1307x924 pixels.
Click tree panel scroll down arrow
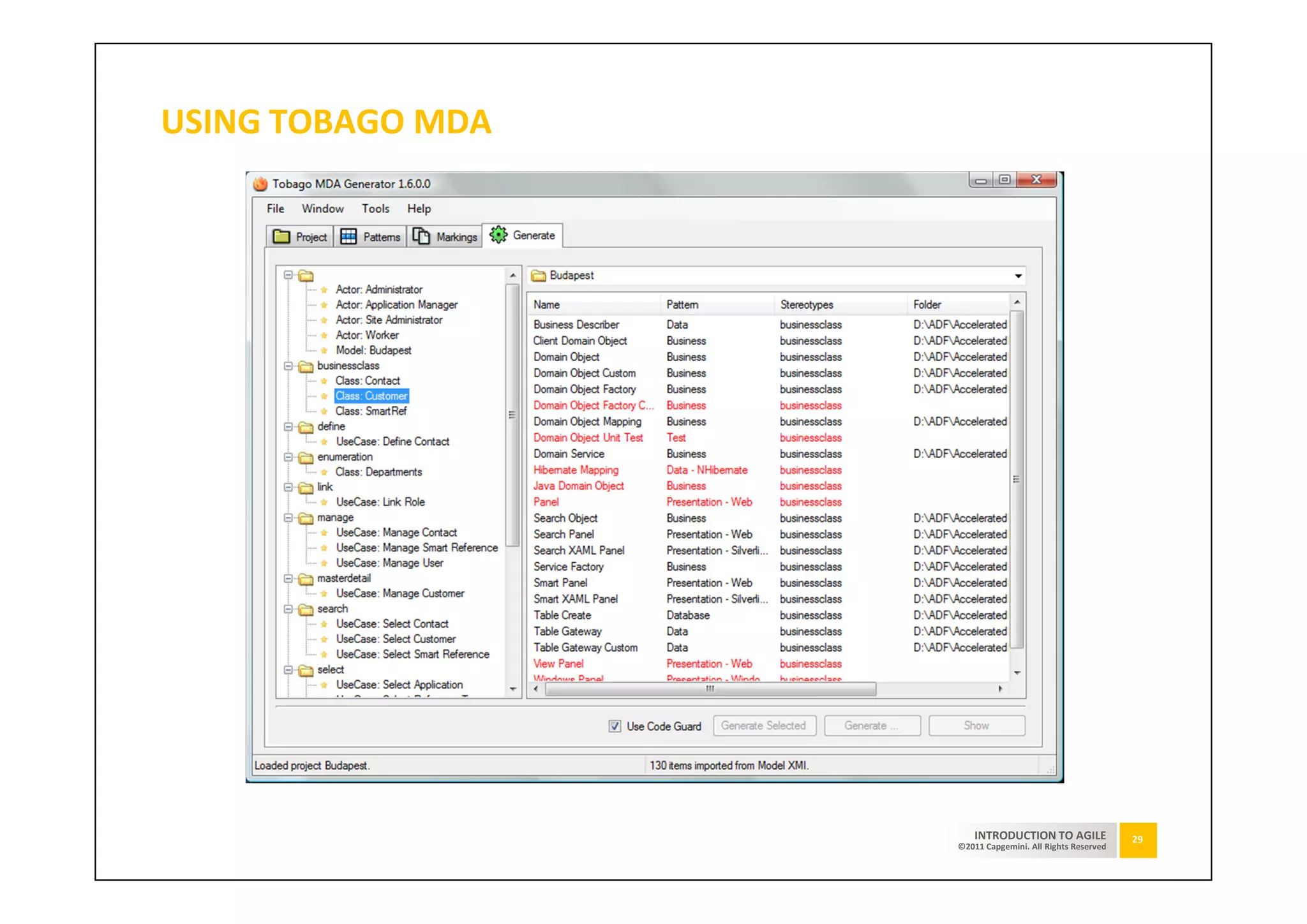[x=513, y=690]
